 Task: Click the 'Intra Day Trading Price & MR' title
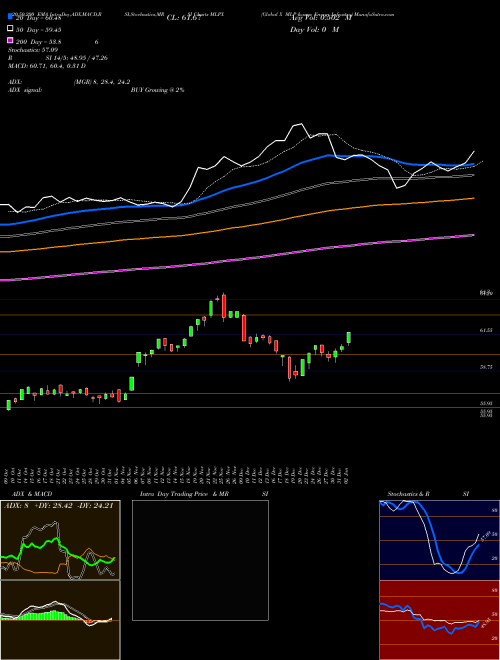184,494
